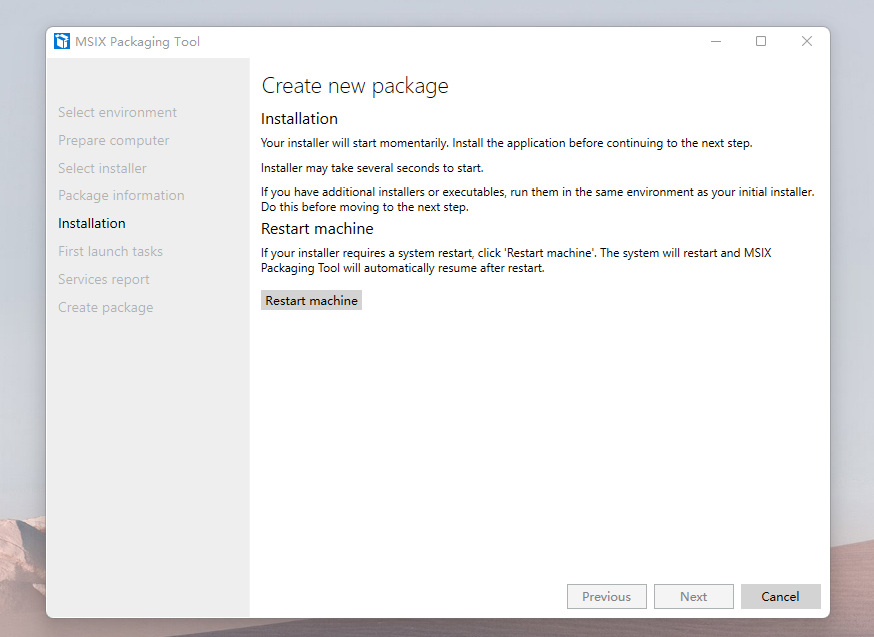This screenshot has width=874, height=637.
Task: Click the Create new package heading
Action: 355,86
